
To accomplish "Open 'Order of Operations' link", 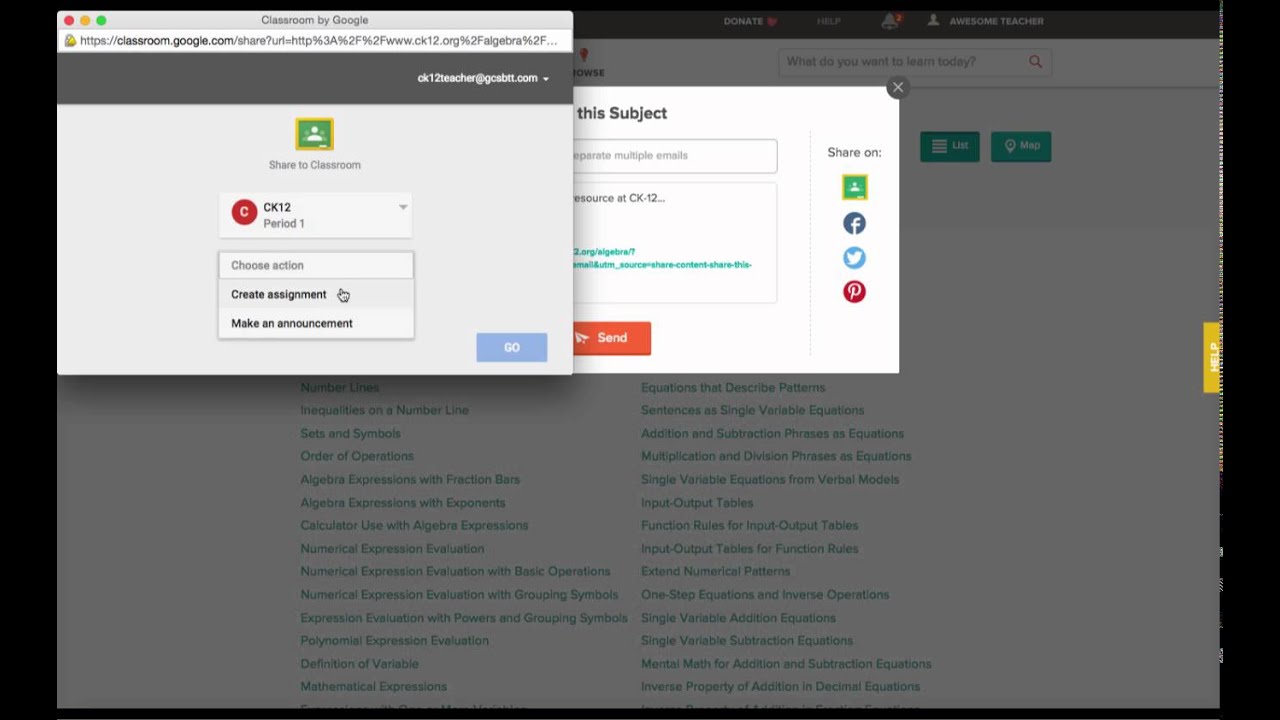I will [357, 456].
